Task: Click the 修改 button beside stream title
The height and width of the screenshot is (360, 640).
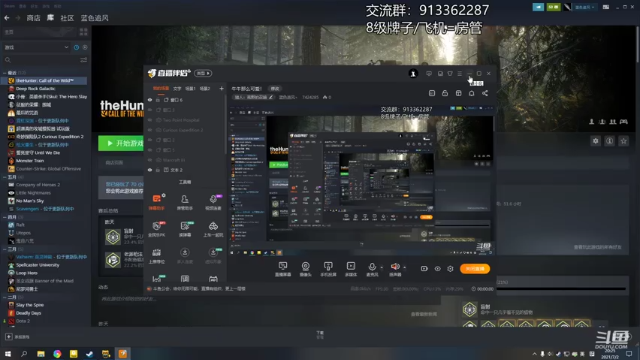Action: pyautogui.click(x=275, y=89)
